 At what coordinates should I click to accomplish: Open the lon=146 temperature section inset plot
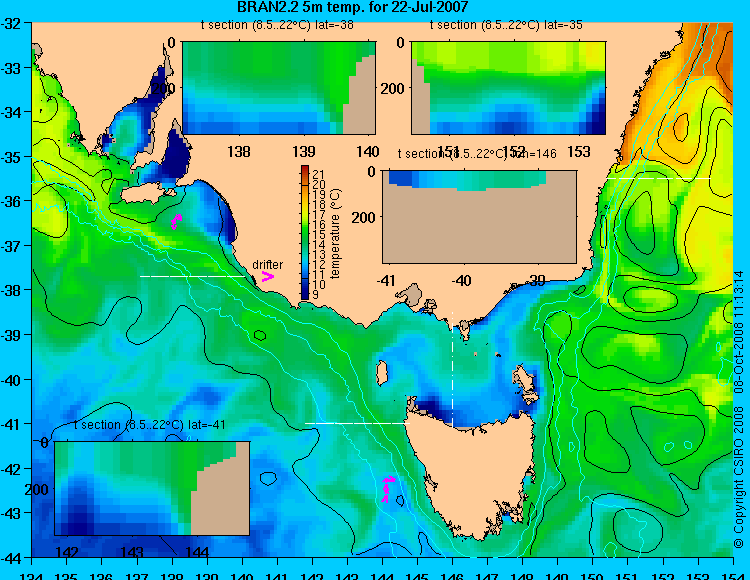[479, 217]
